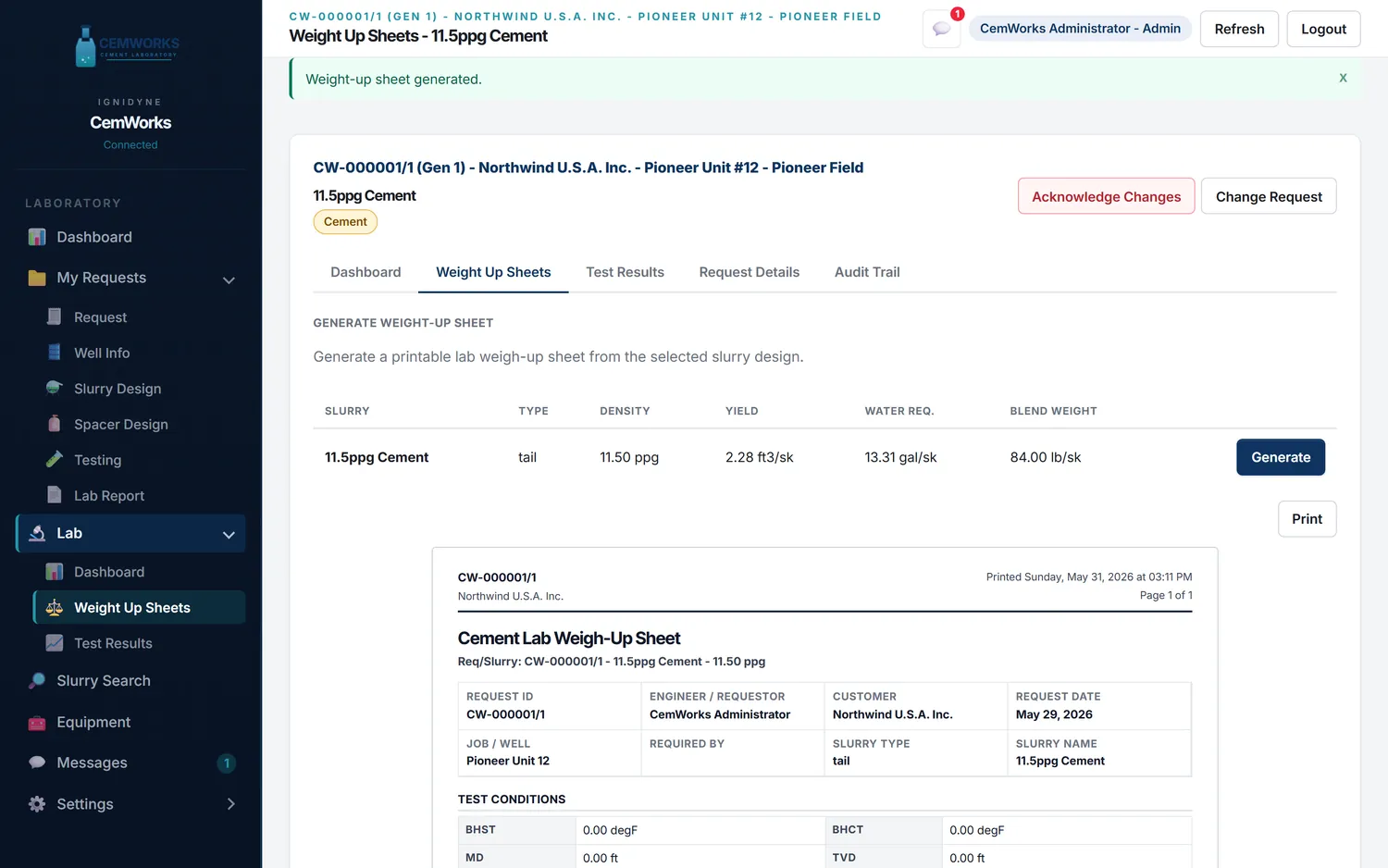Click the Test Results chart icon
Screen dimensions: 1388x868
[x=55, y=643]
